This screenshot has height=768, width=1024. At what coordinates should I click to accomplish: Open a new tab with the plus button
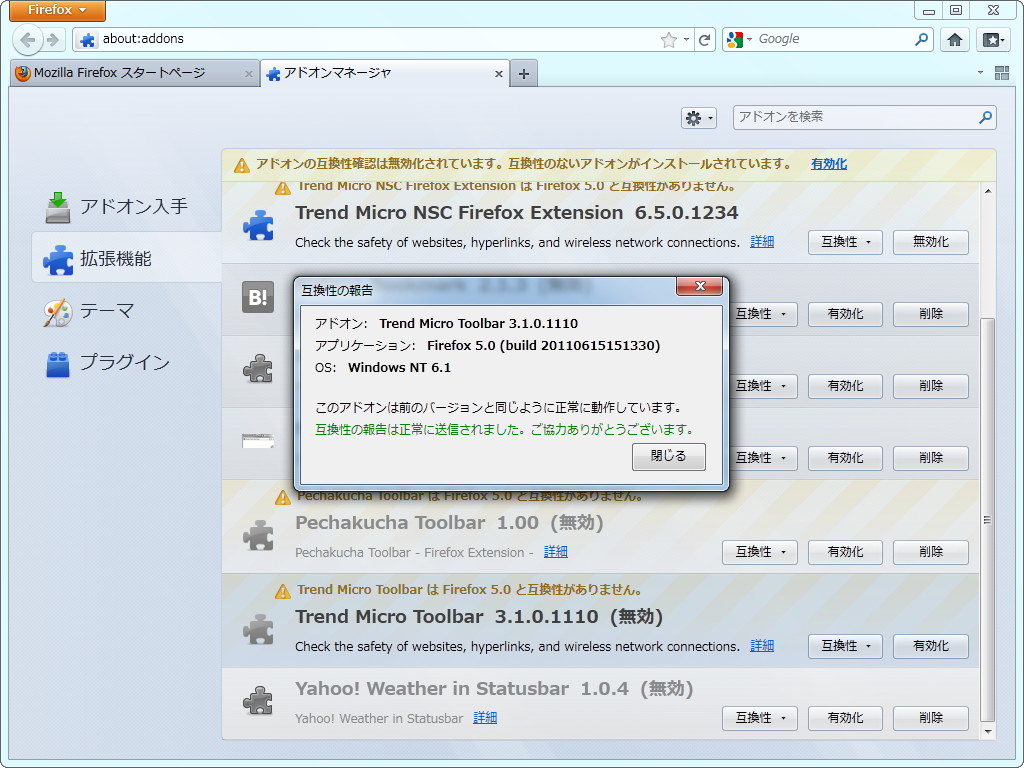click(x=524, y=74)
